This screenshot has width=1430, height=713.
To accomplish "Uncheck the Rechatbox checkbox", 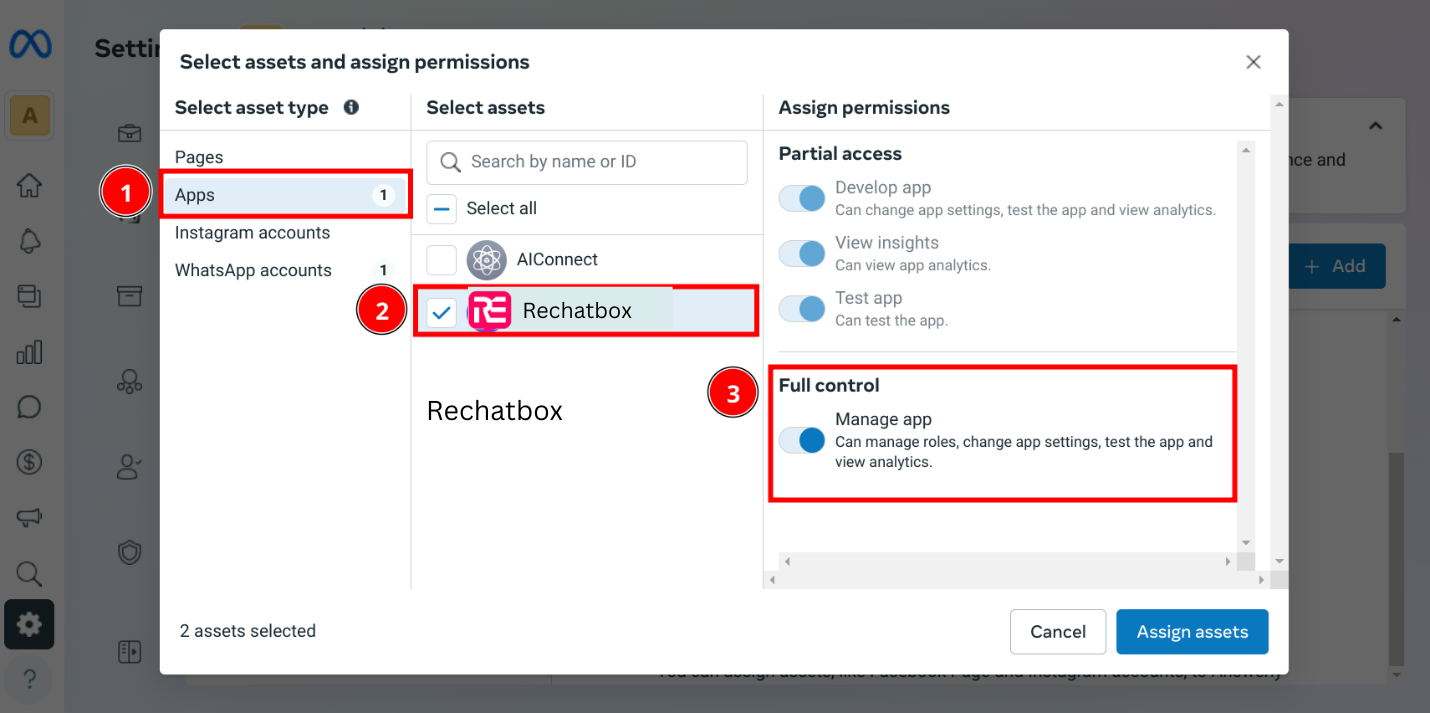I will coord(442,313).
